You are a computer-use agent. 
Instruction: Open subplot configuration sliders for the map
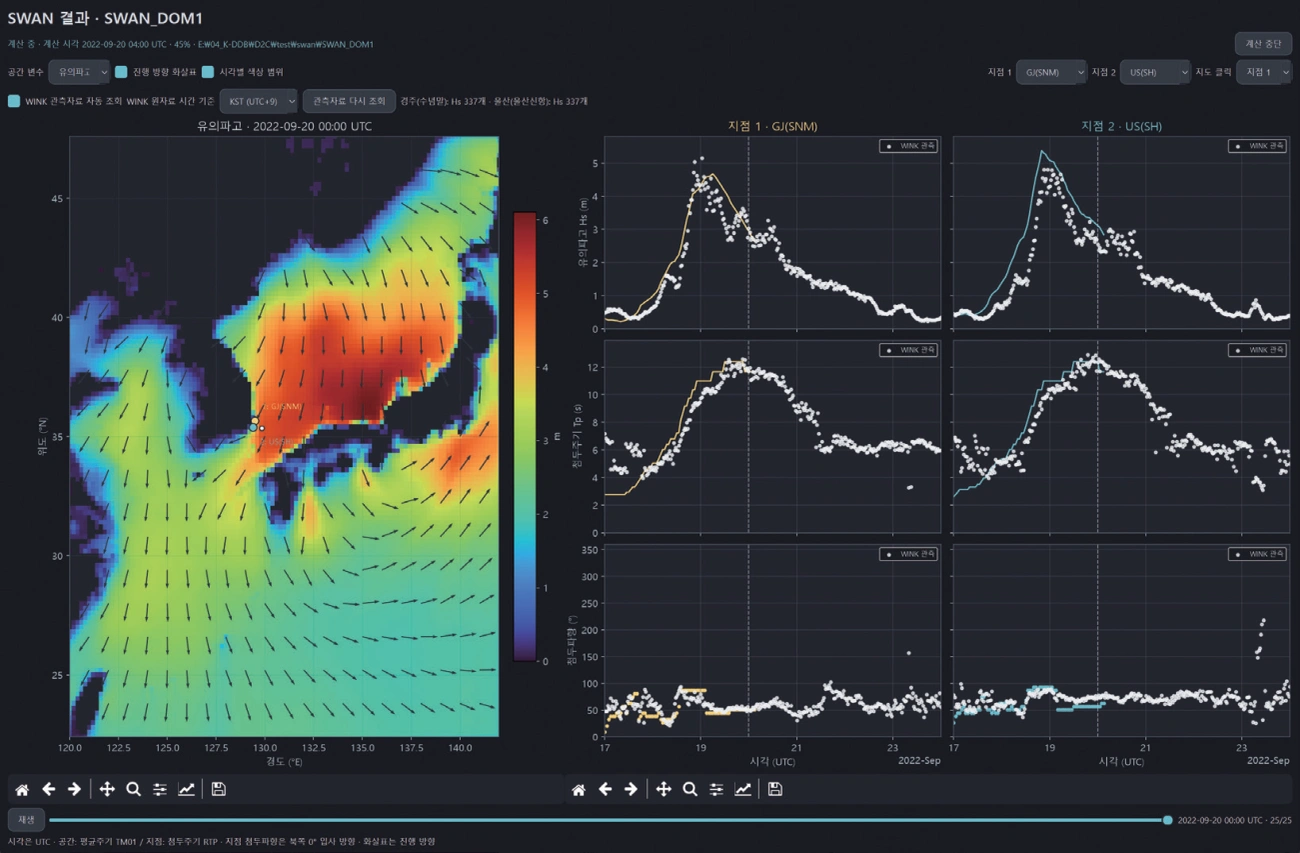pos(160,789)
